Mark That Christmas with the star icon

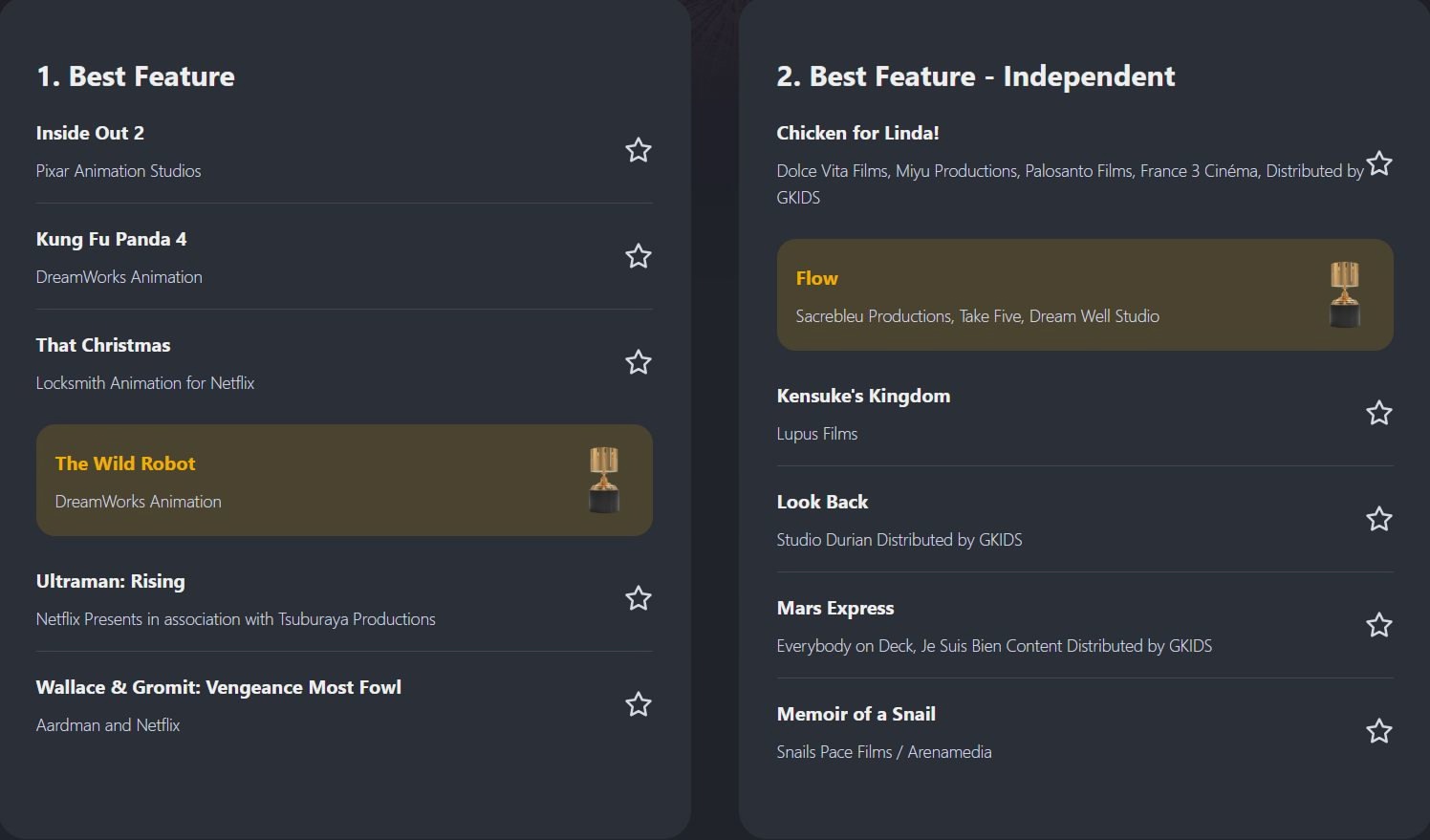[638, 362]
